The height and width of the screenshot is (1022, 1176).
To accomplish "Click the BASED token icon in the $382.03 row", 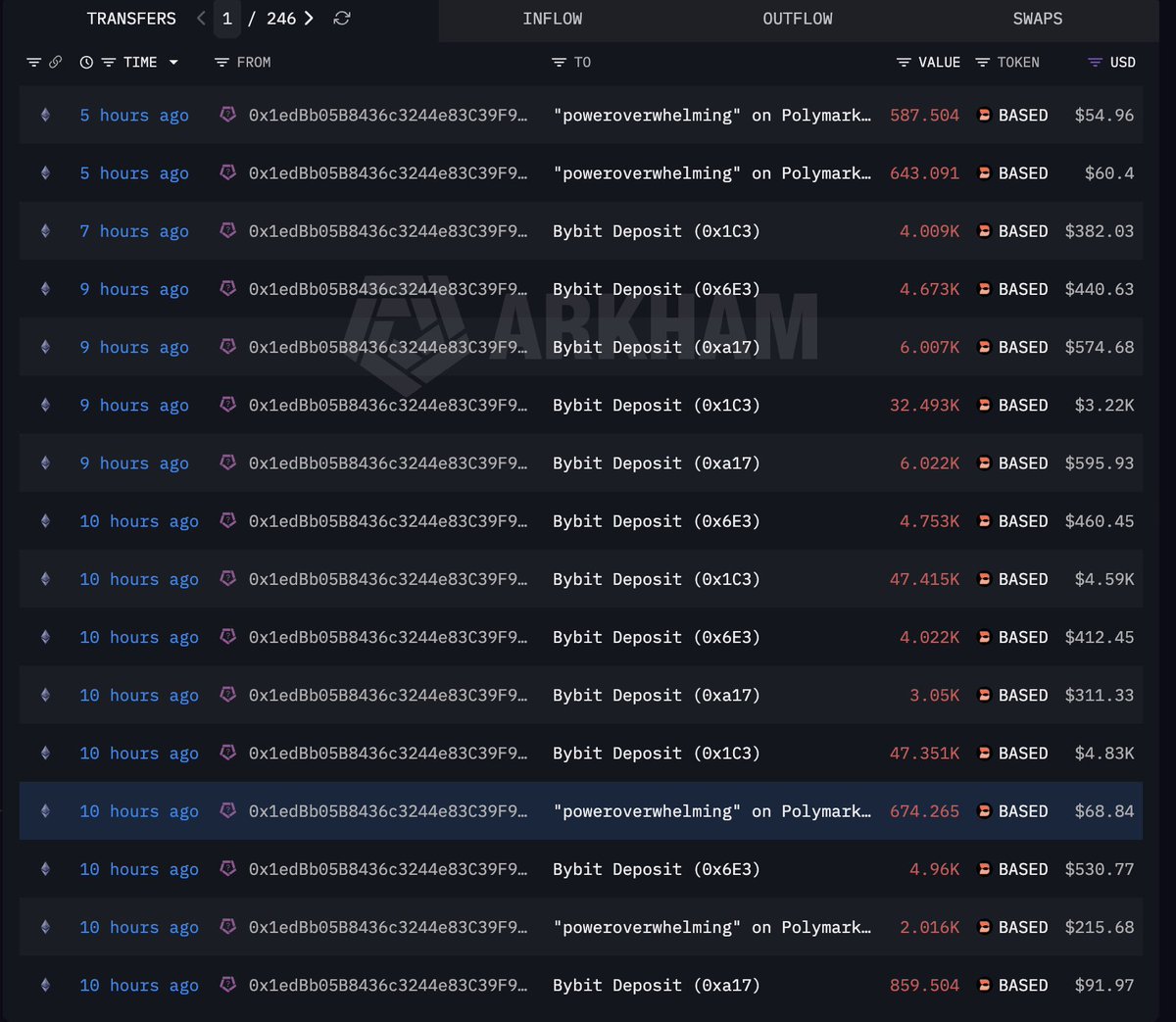I will pyautogui.click(x=984, y=231).
